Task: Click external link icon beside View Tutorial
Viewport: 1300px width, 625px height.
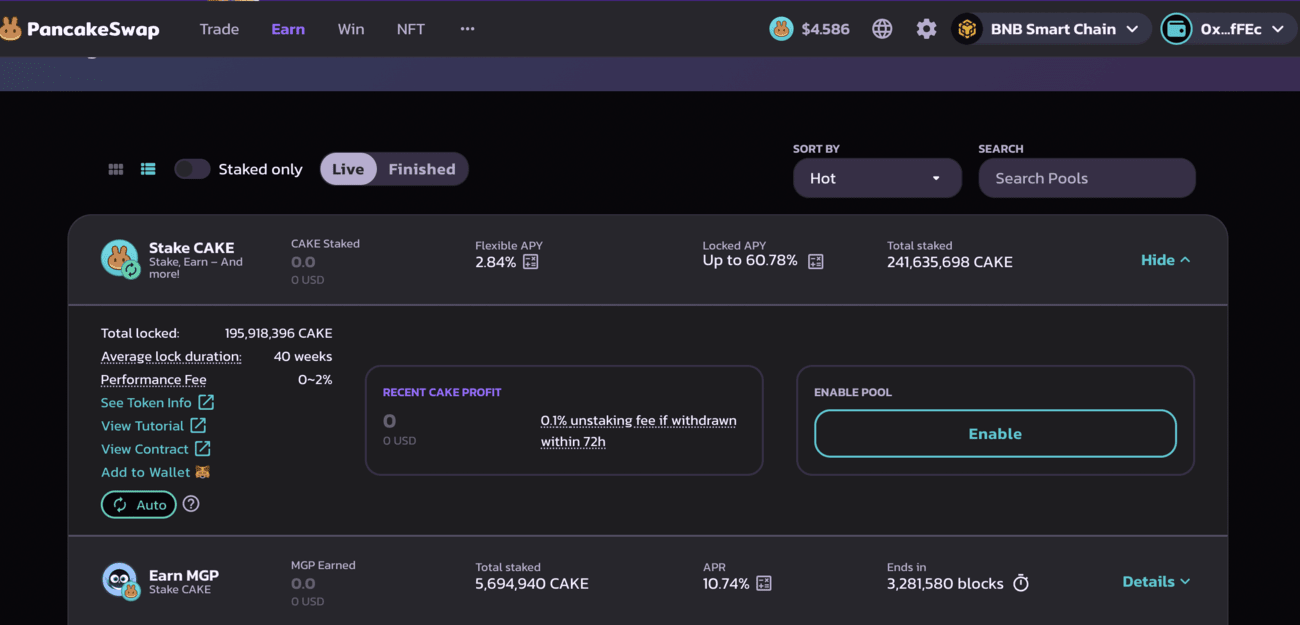Action: [x=198, y=426]
